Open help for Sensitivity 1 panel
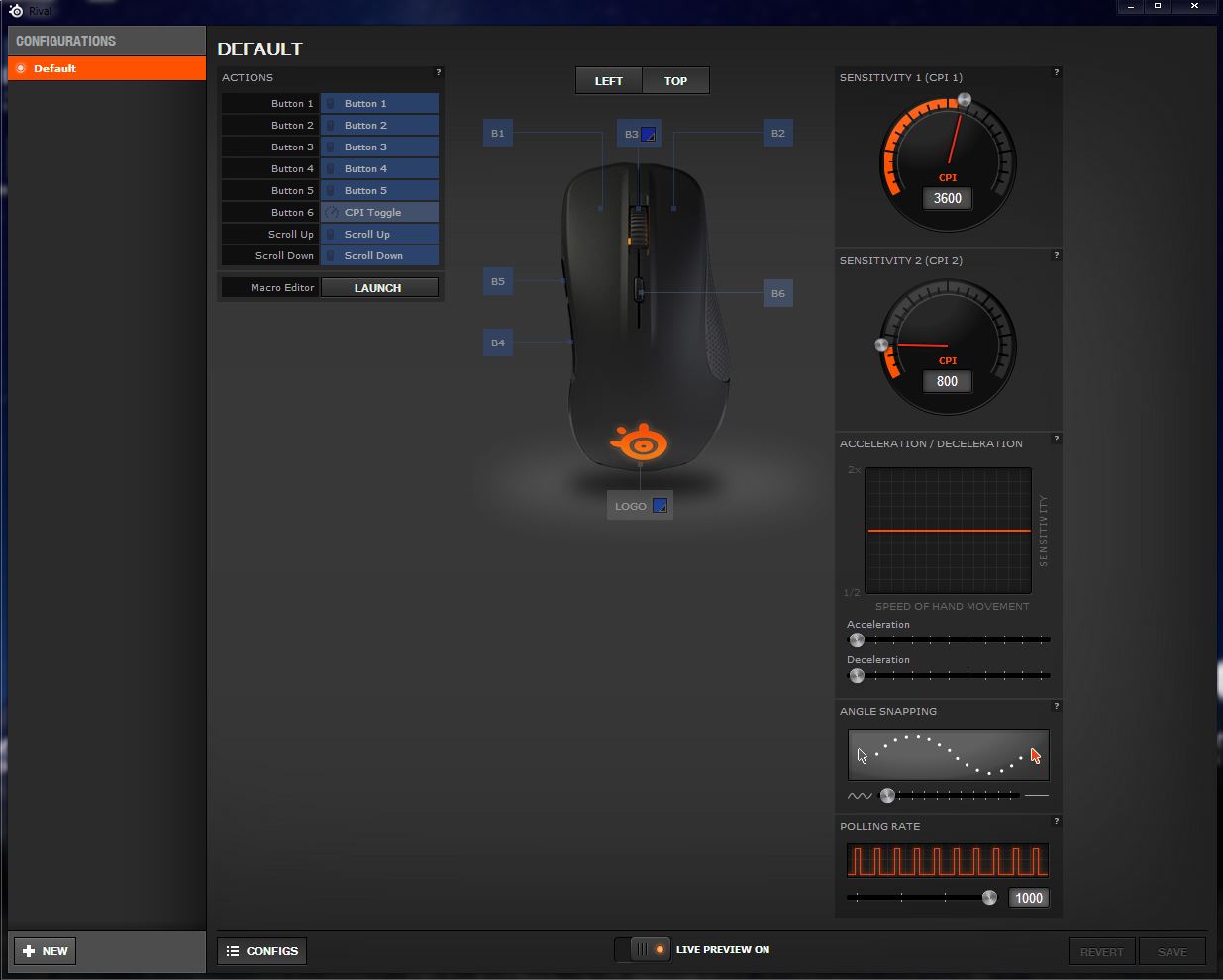 [x=1057, y=72]
